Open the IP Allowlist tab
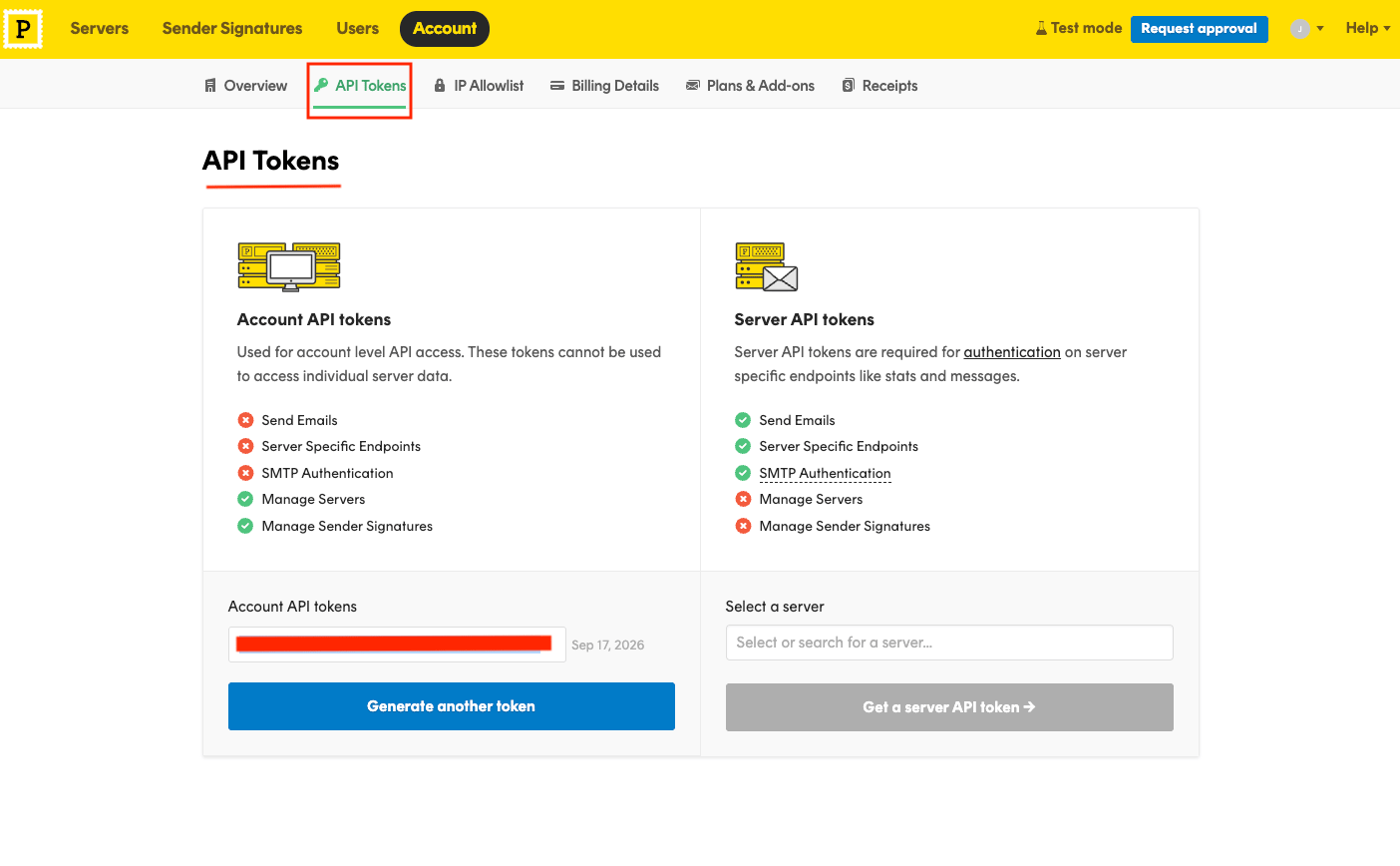The width and height of the screenshot is (1400, 866). click(x=479, y=86)
